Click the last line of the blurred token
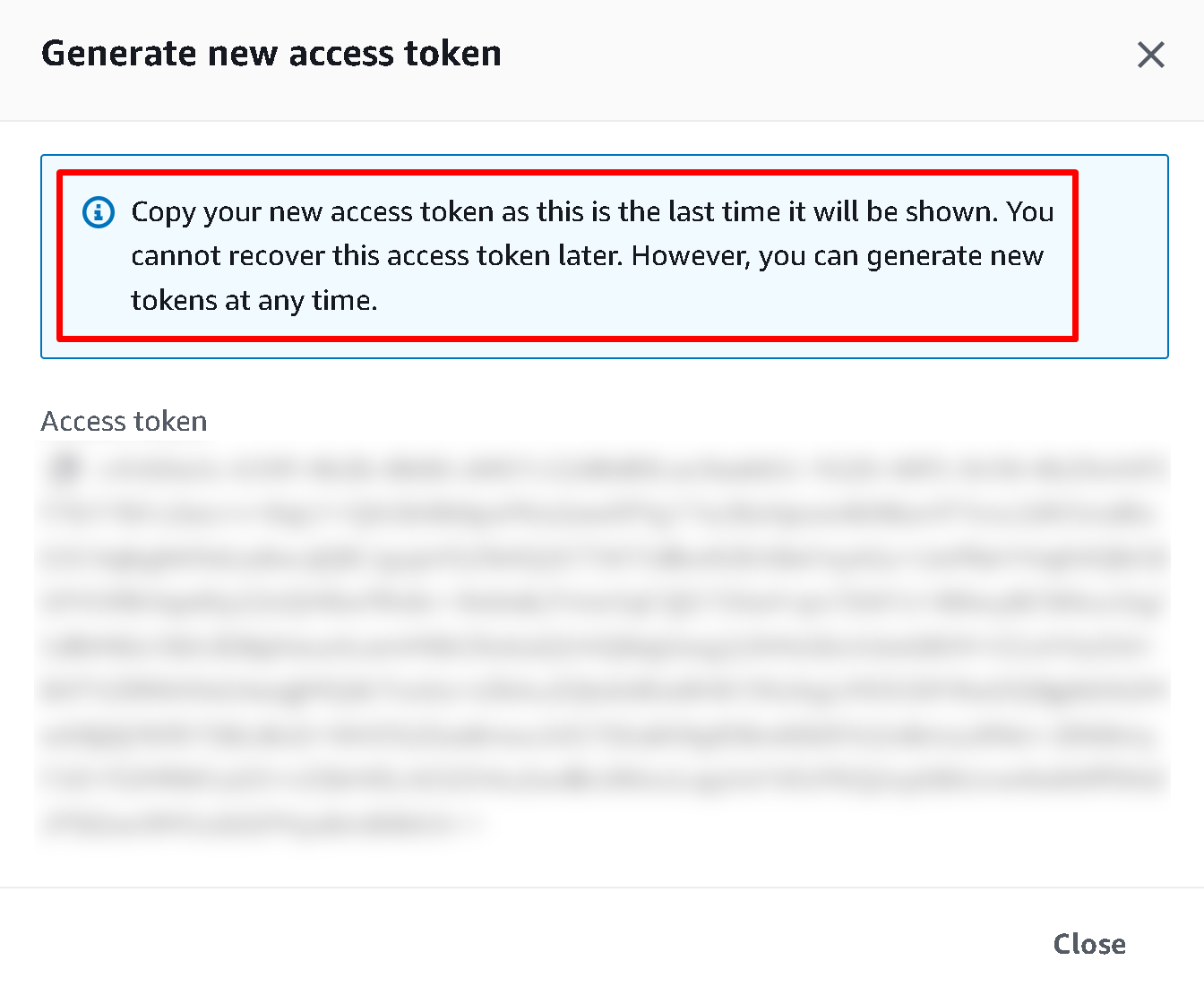The height and width of the screenshot is (995, 1204). pyautogui.click(x=260, y=822)
